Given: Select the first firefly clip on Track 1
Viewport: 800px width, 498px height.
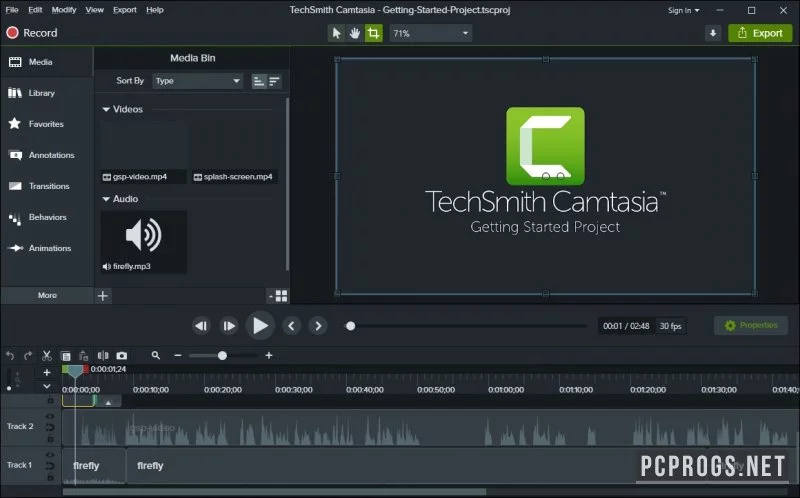Looking at the screenshot, I should pos(94,466).
